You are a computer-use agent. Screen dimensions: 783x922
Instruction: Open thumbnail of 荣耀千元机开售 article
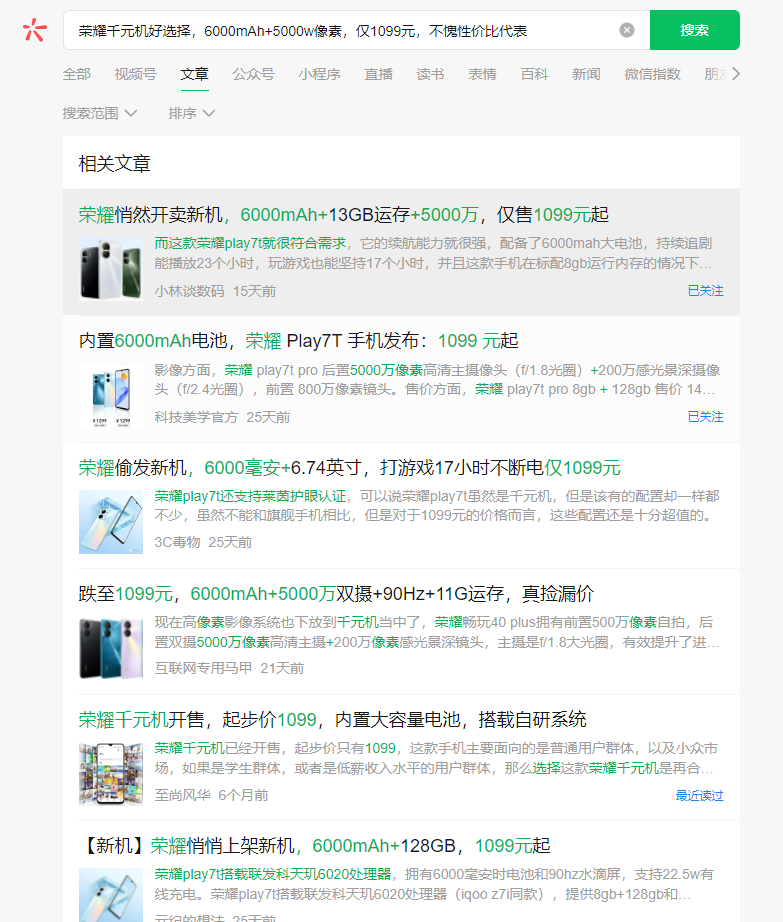[111, 774]
